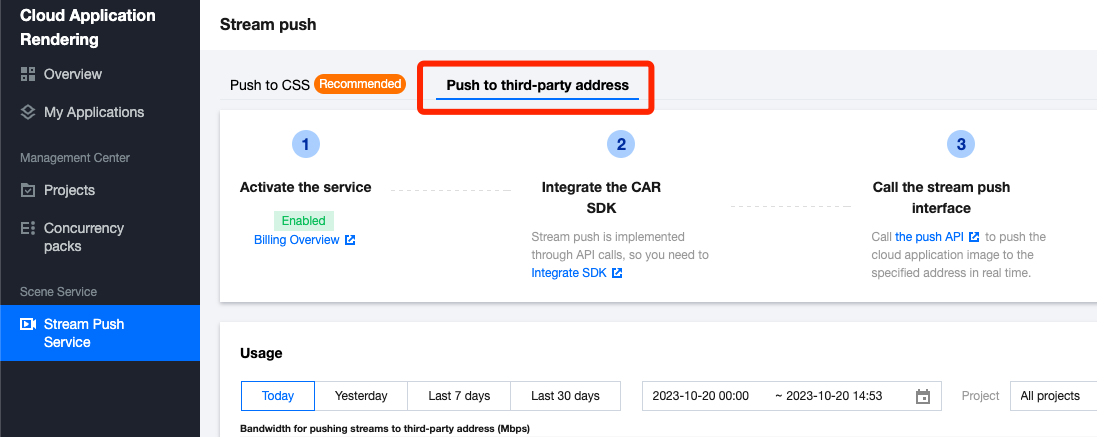The height and width of the screenshot is (437, 1097).
Task: Click external link icon beside the push API
Action: [974, 237]
